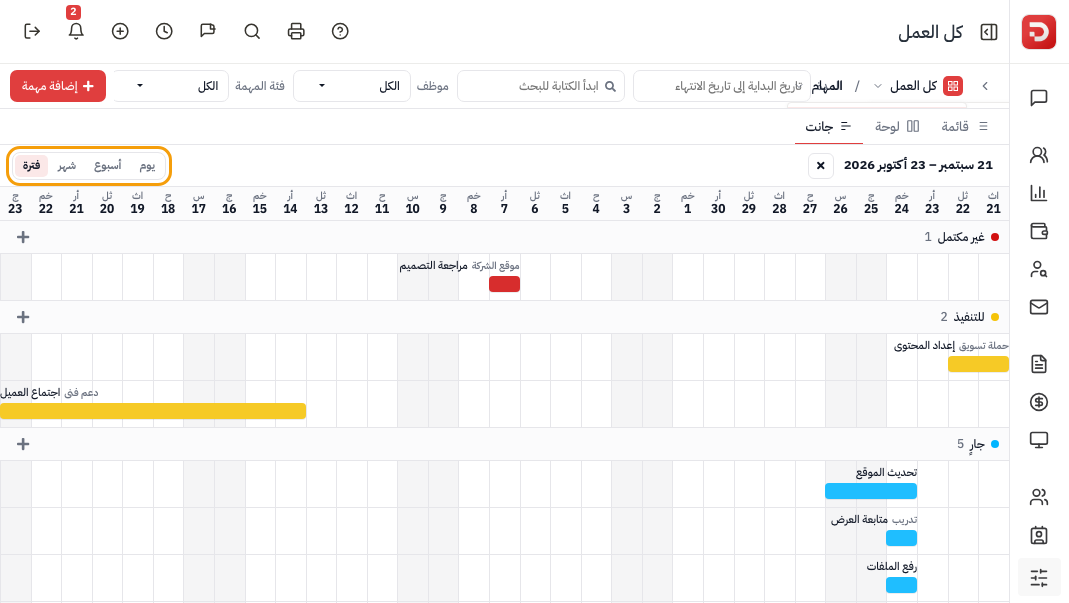Add a task to the جارٍ group

pyautogui.click(x=23, y=444)
